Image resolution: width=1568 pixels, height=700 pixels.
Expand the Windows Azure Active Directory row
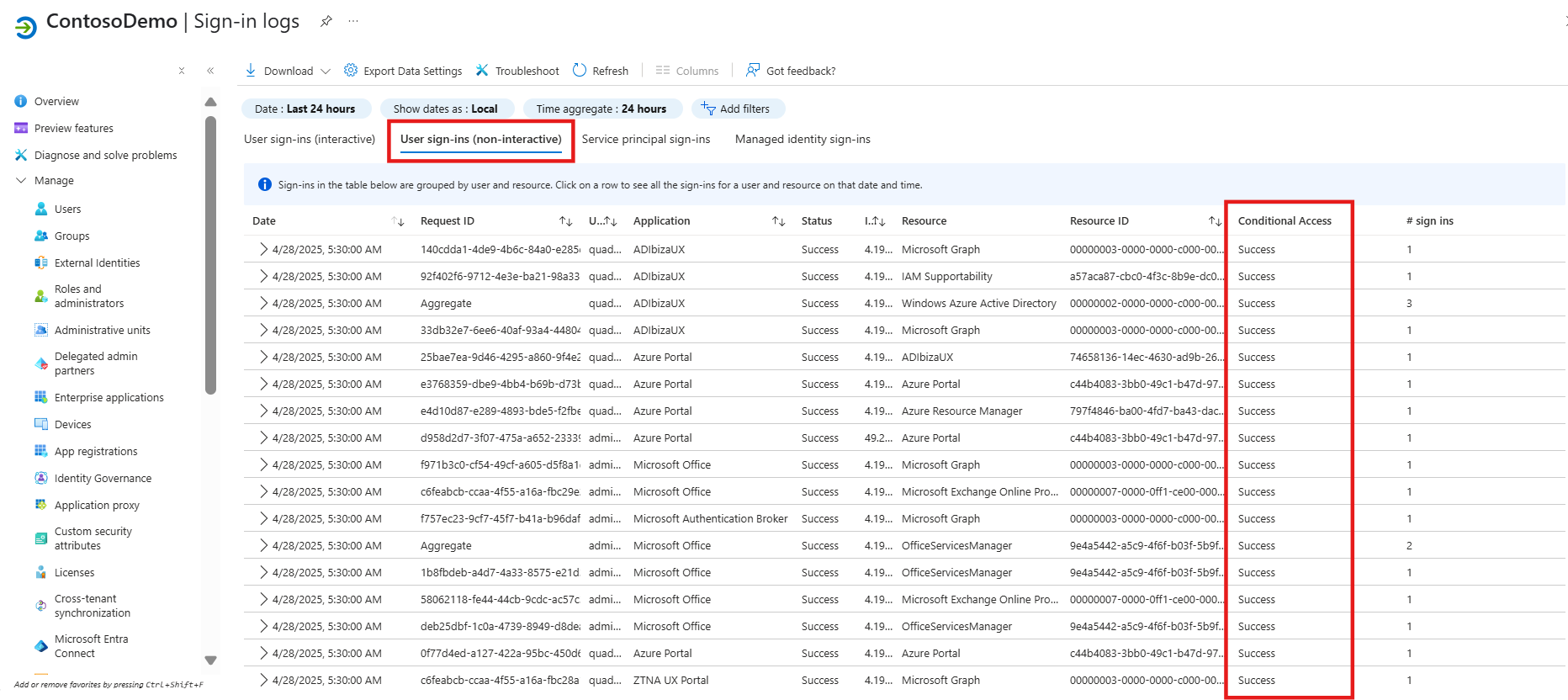click(263, 303)
